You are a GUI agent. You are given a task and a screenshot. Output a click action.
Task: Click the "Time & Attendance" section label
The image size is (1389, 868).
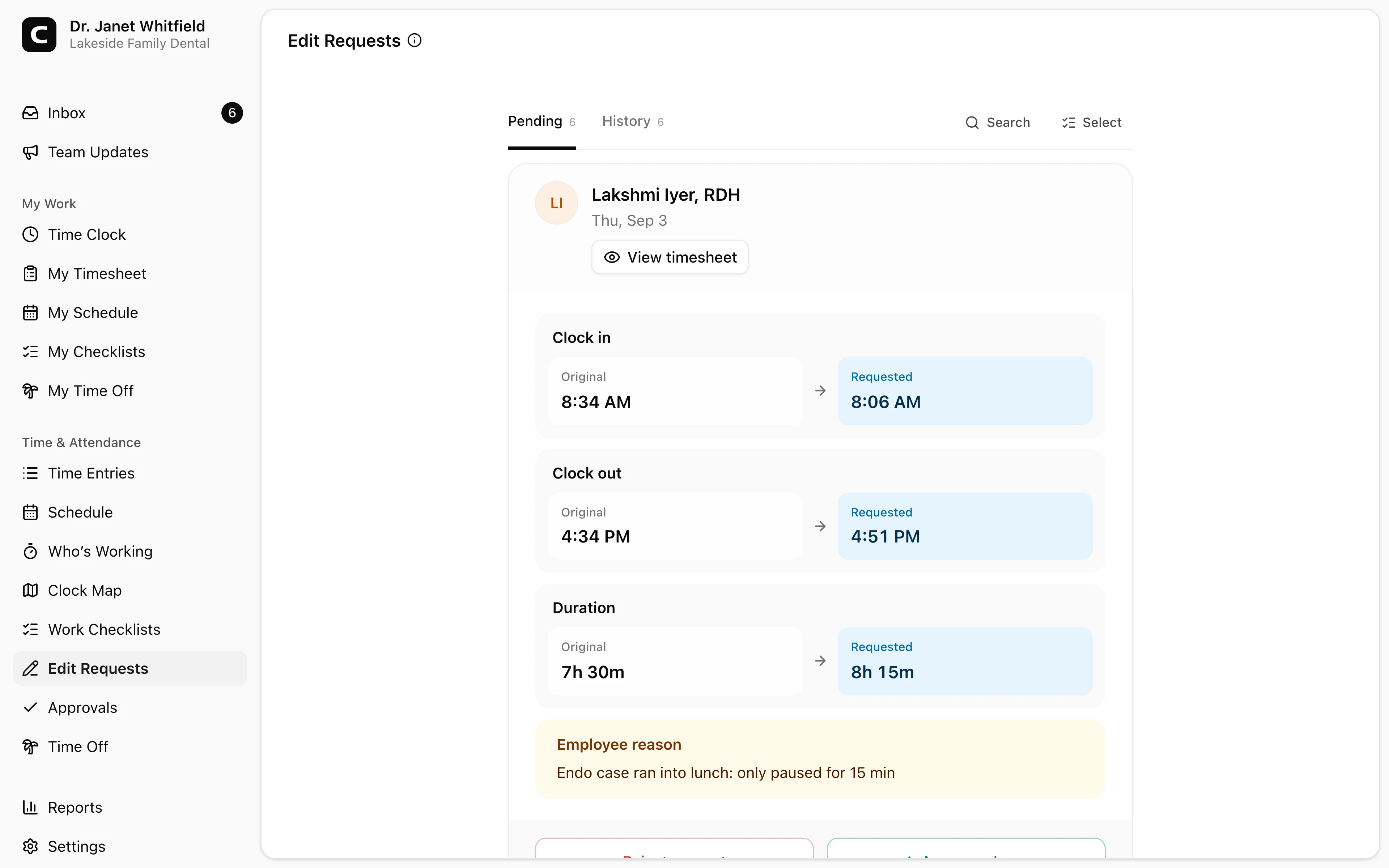pos(81,443)
